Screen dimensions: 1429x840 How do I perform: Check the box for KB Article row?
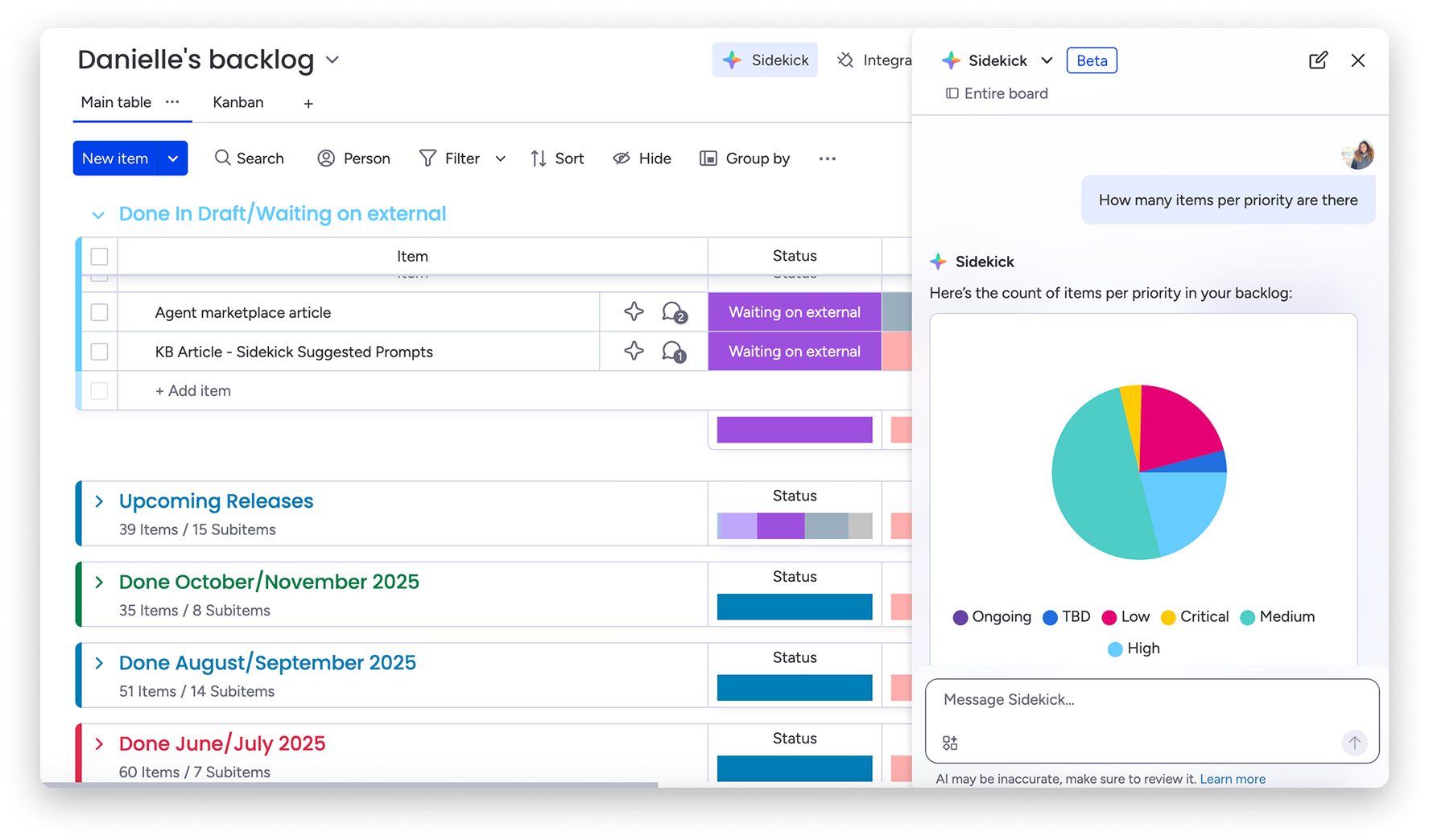pyautogui.click(x=99, y=352)
